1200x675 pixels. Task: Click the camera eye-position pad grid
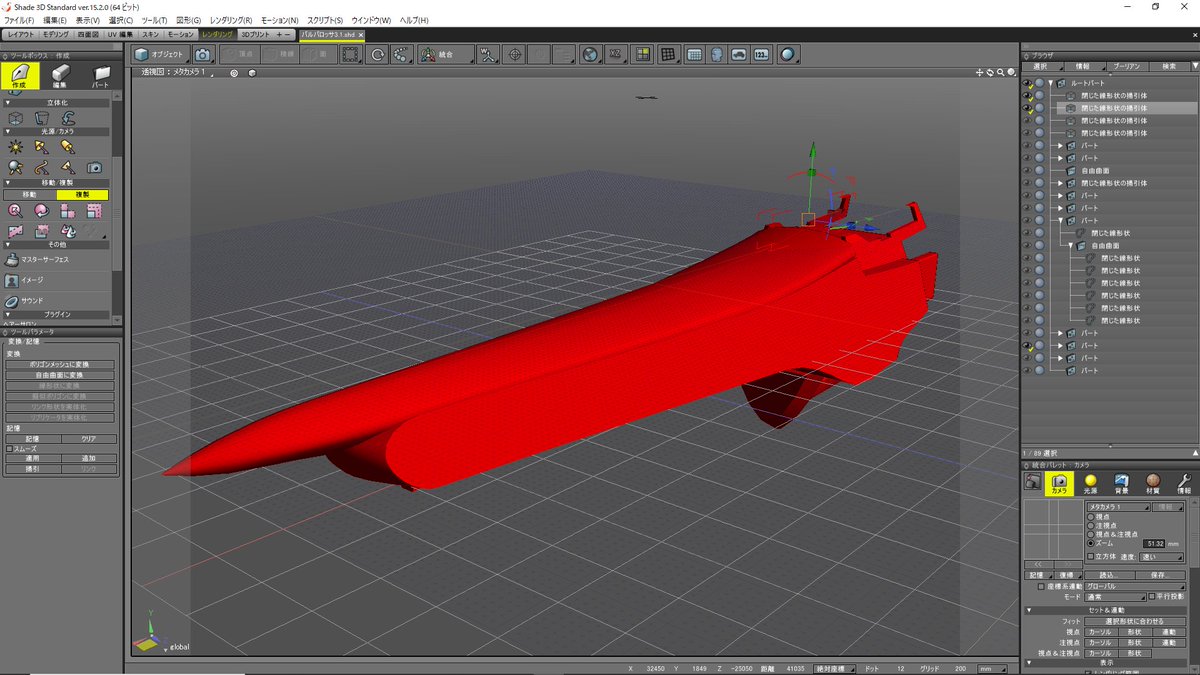coord(1053,531)
